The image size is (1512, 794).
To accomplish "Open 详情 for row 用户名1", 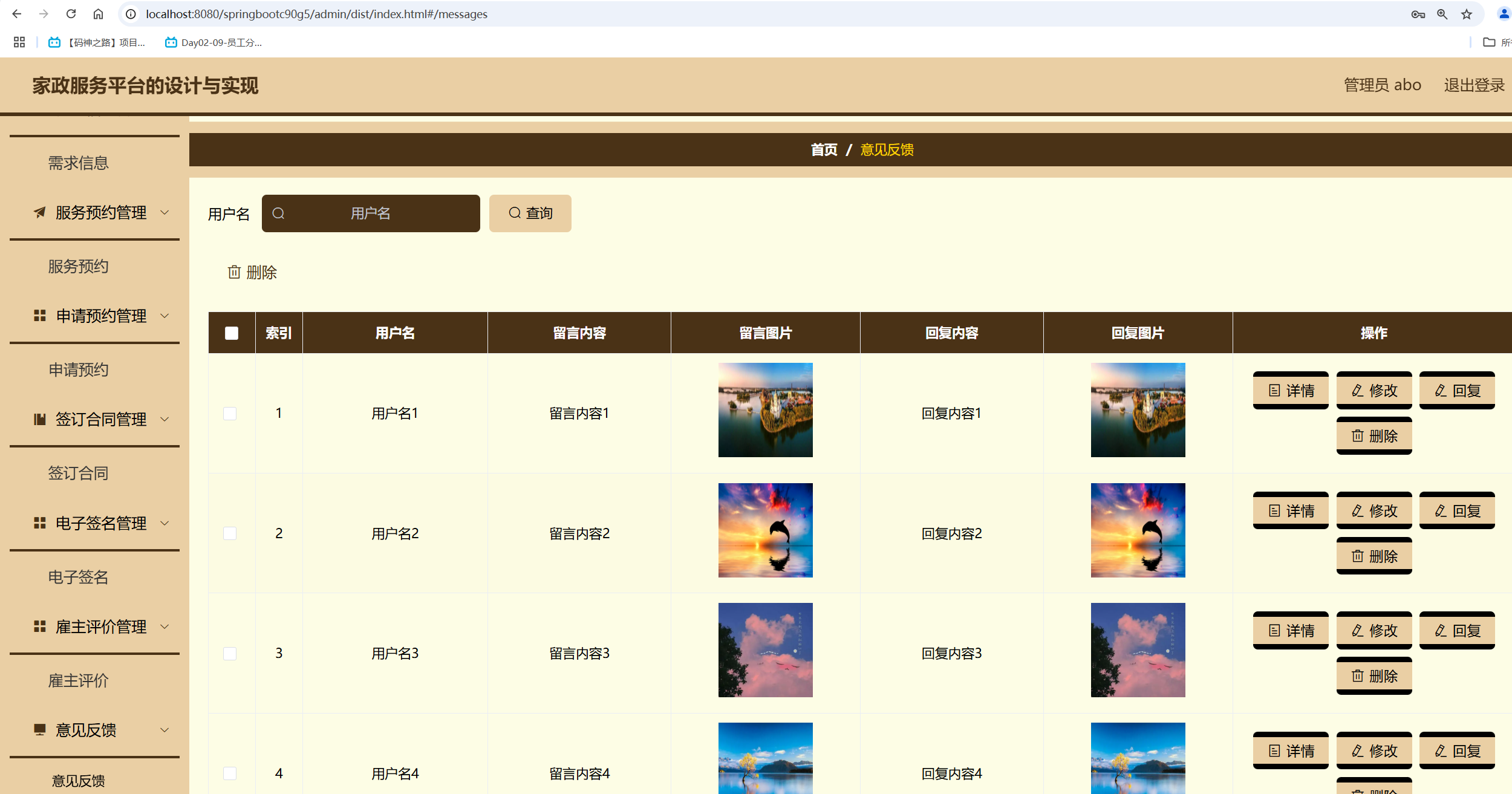I will (1291, 391).
